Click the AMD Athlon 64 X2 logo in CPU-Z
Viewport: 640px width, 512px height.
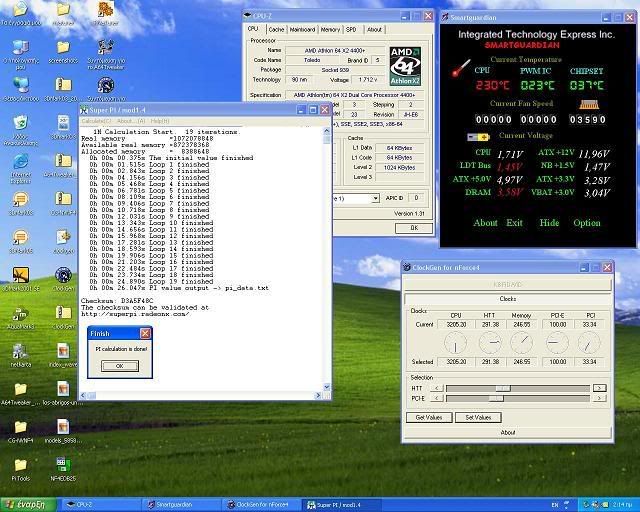click(405, 67)
